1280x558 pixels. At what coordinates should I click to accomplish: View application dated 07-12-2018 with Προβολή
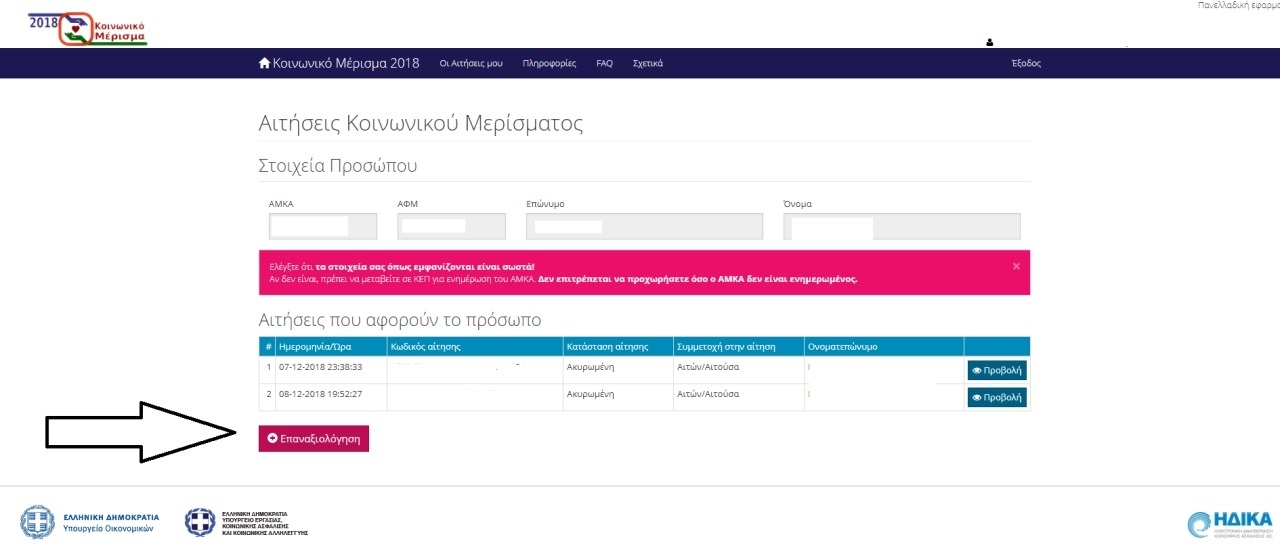pos(997,370)
